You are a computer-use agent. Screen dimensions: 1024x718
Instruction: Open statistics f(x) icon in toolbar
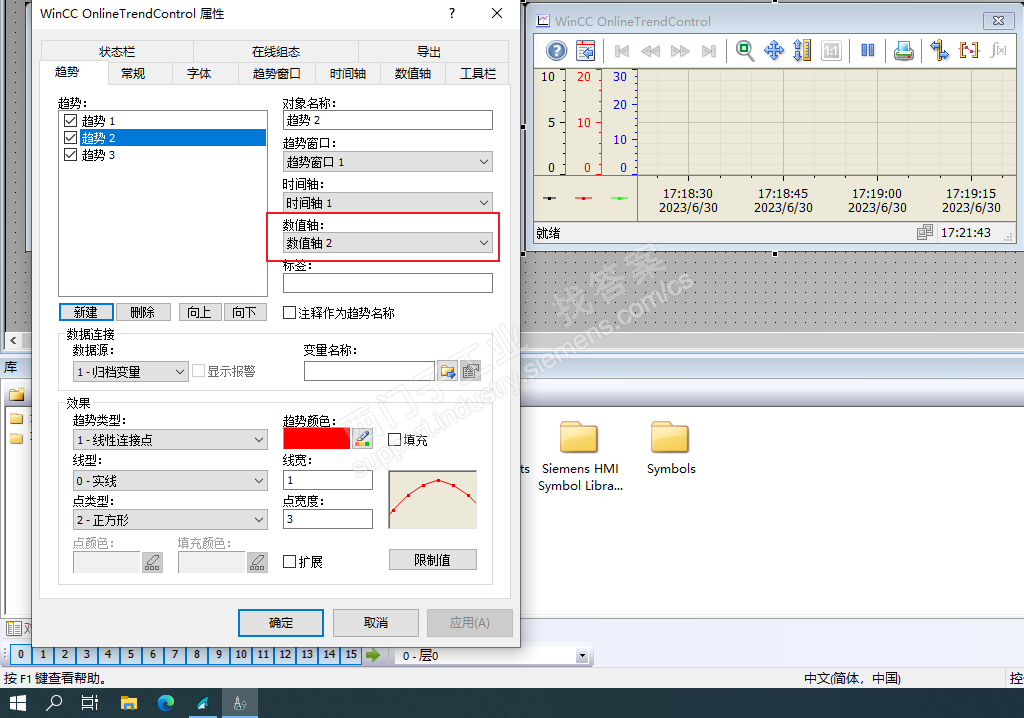(x=997, y=50)
